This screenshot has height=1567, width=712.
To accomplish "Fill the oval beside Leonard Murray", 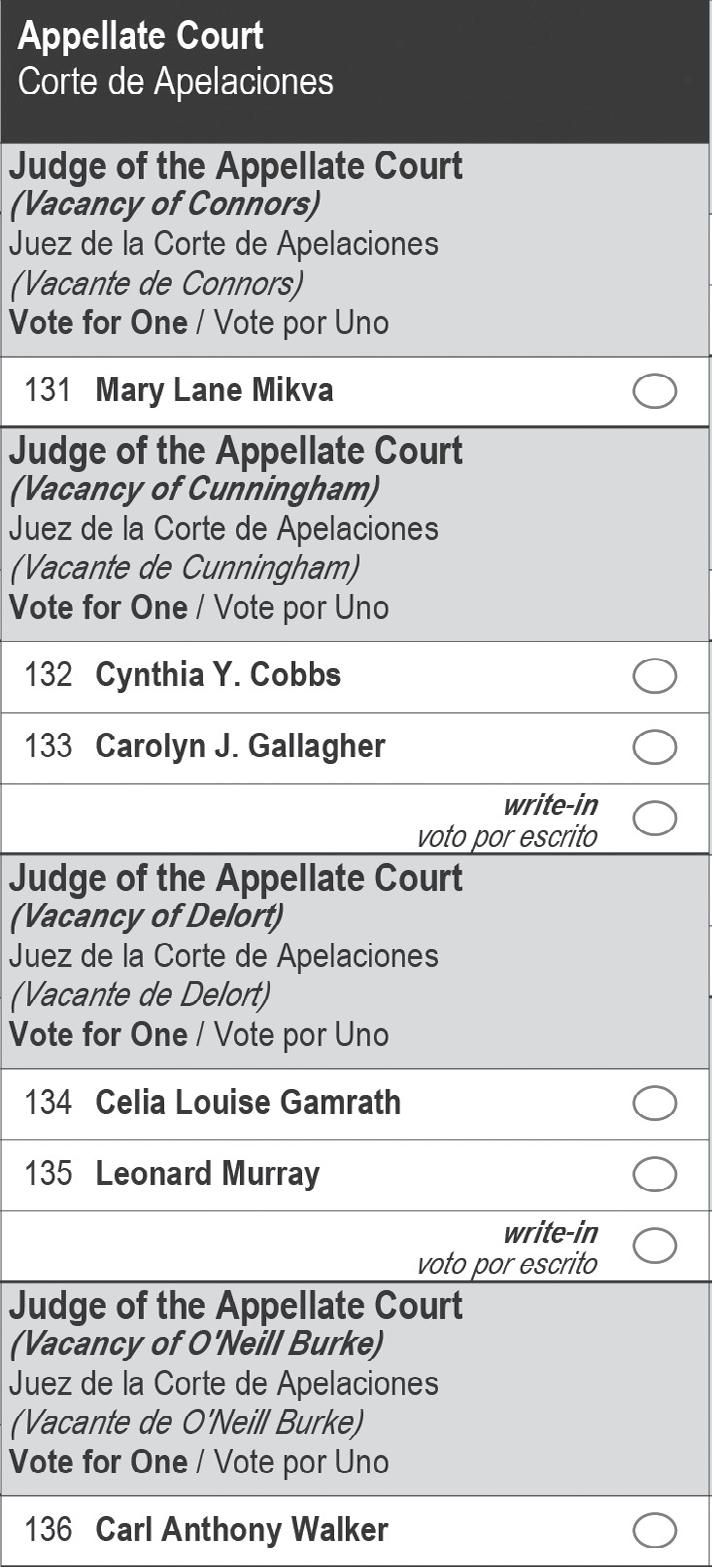I will pos(655,1174).
